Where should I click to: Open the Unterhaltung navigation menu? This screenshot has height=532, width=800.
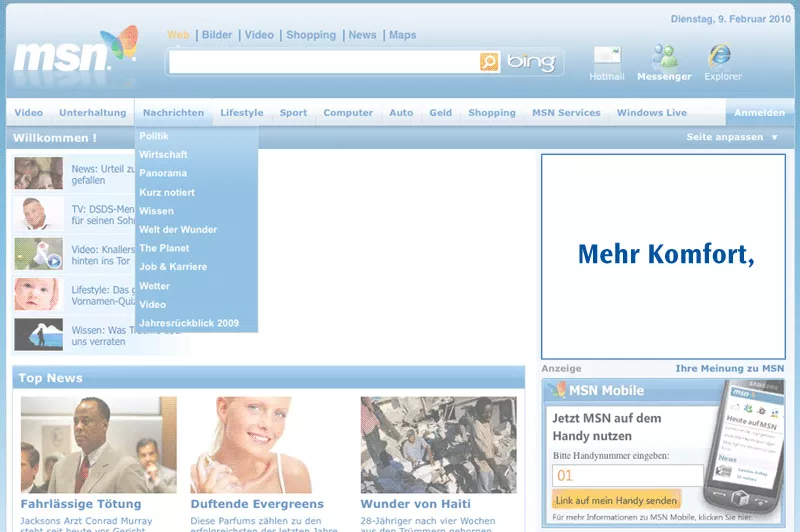[x=93, y=112]
